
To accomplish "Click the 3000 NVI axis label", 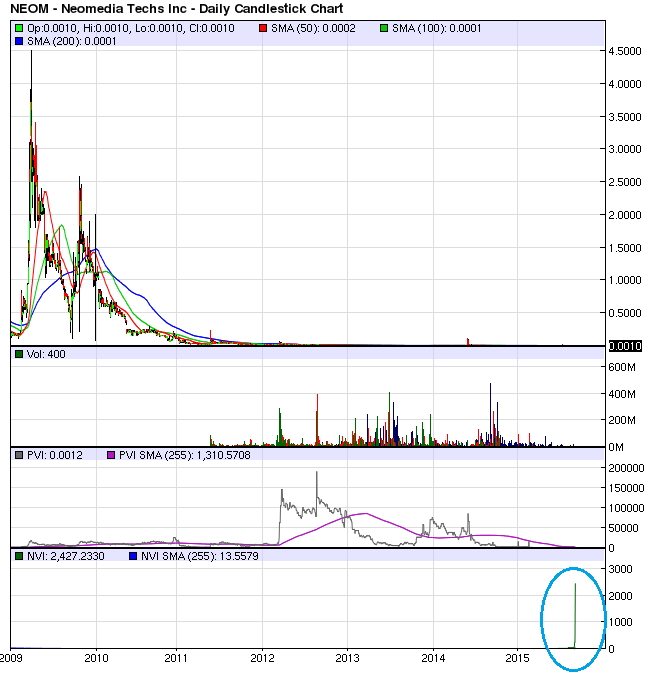I will click(620, 569).
